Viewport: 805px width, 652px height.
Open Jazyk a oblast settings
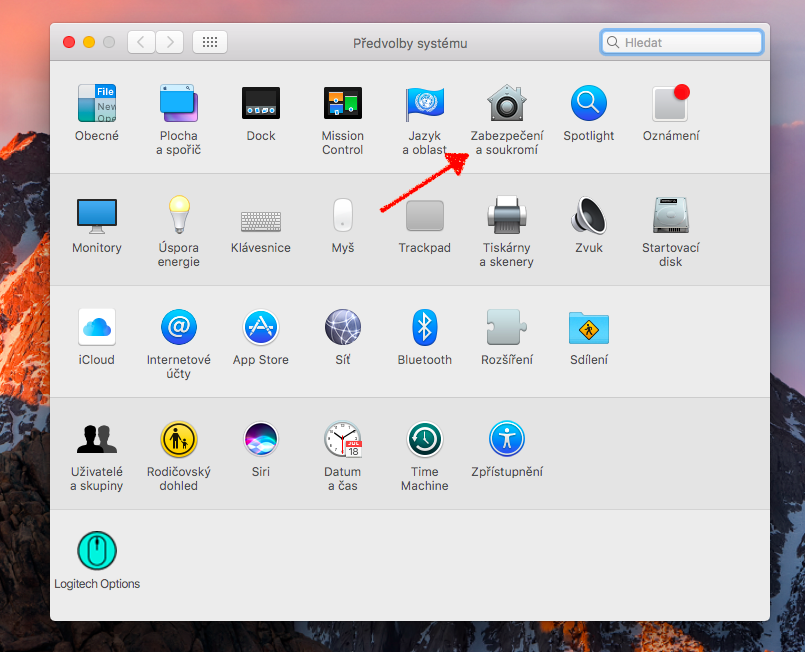(424, 104)
